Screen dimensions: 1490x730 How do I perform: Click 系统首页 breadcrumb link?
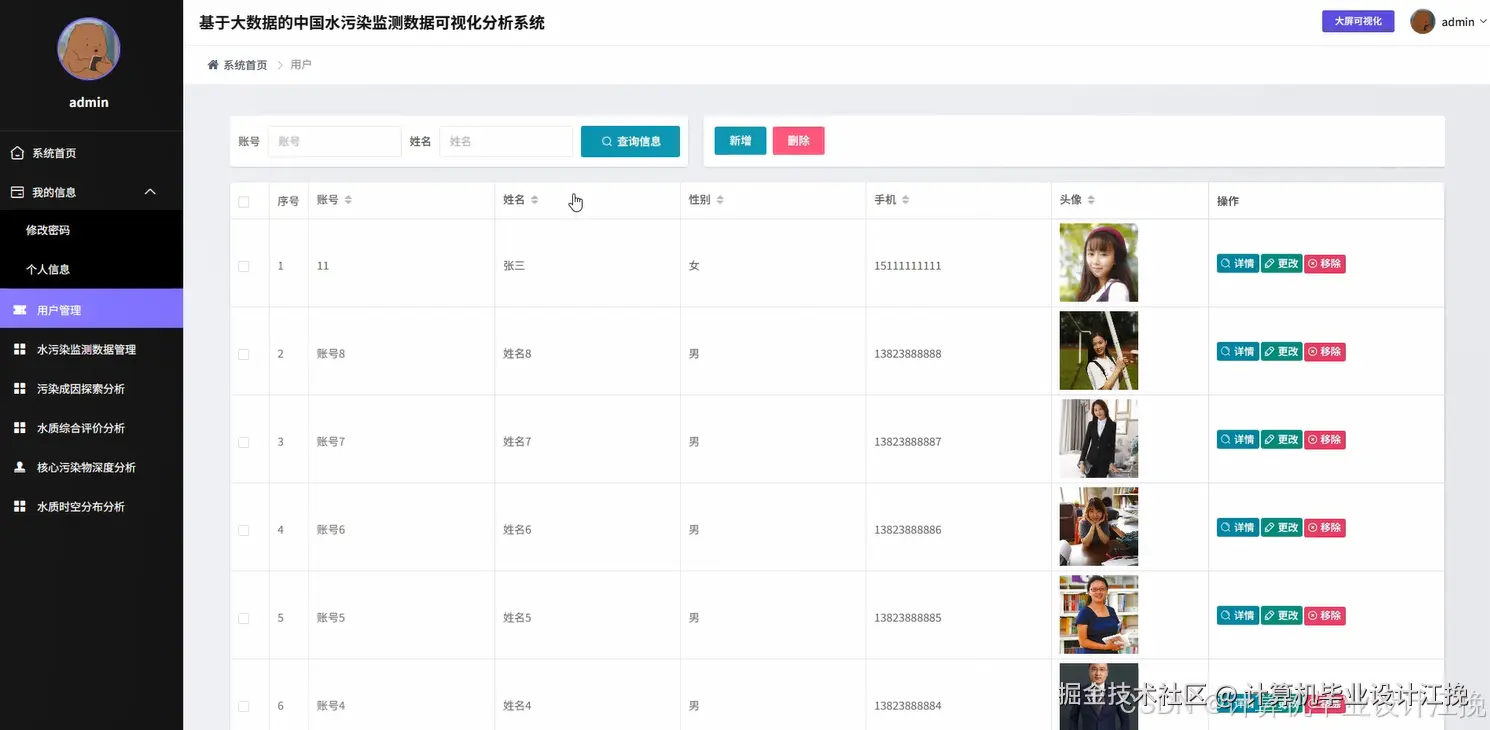pos(245,65)
